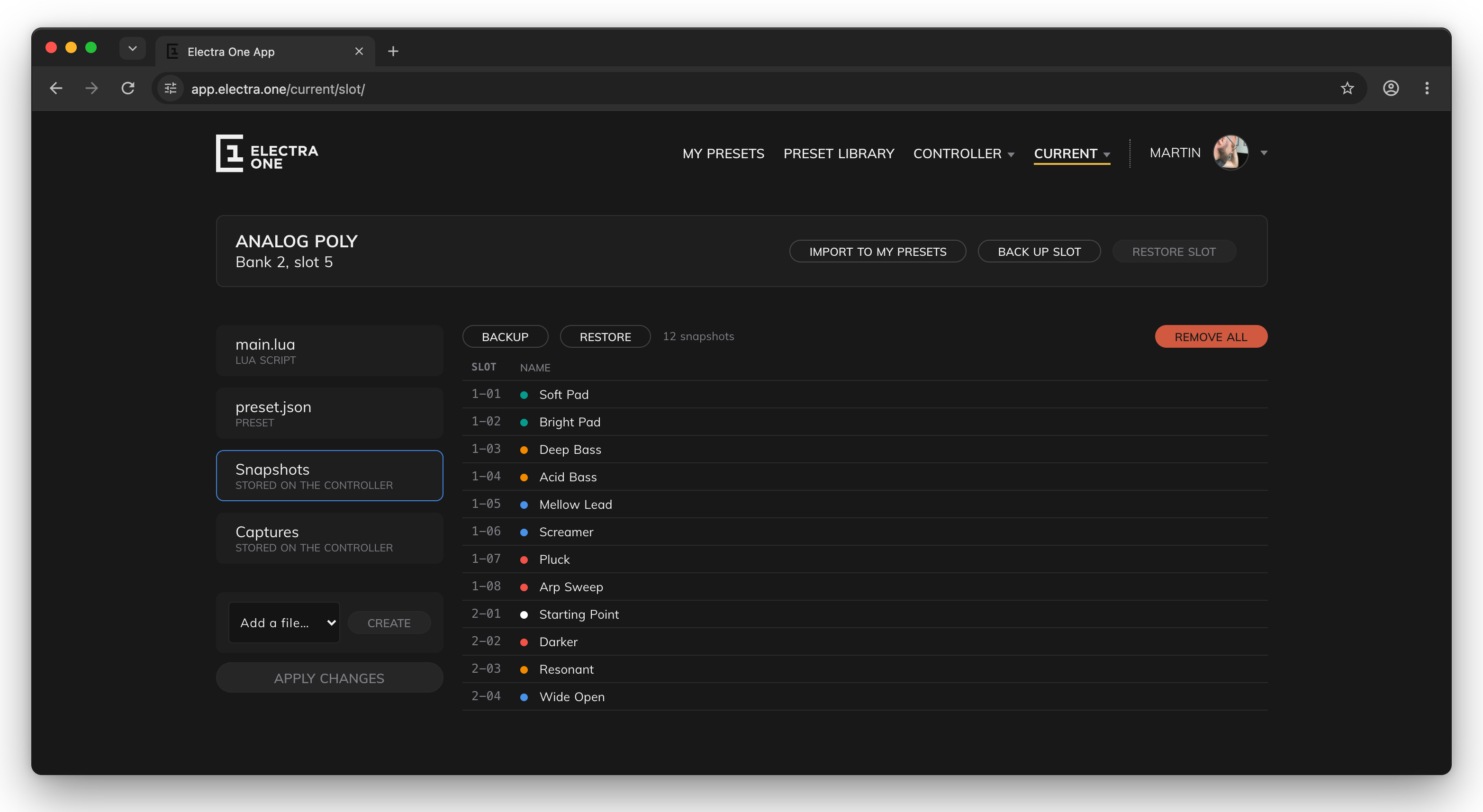Remove all snapshots

coord(1211,337)
